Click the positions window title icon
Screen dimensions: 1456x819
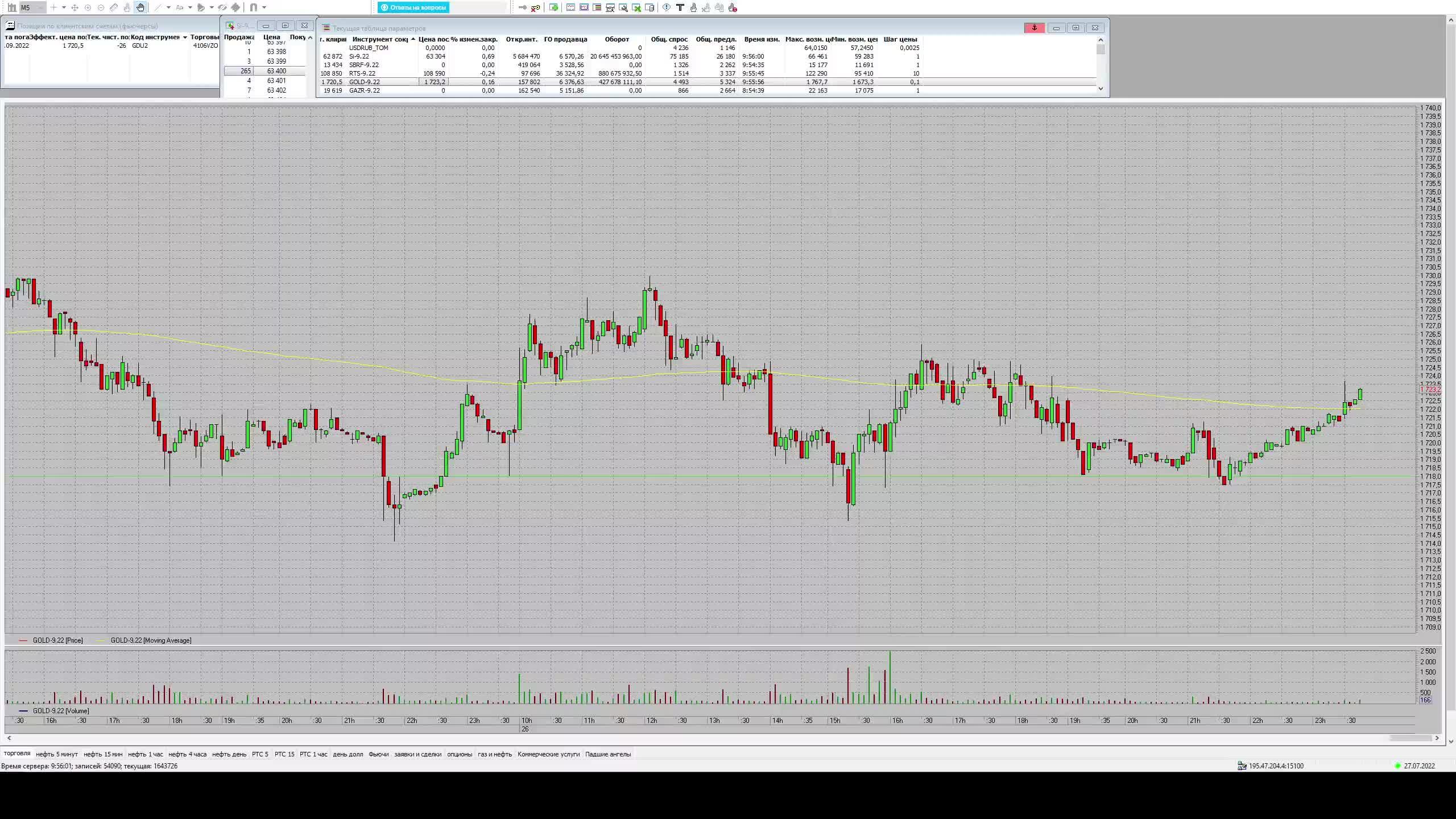point(10,26)
